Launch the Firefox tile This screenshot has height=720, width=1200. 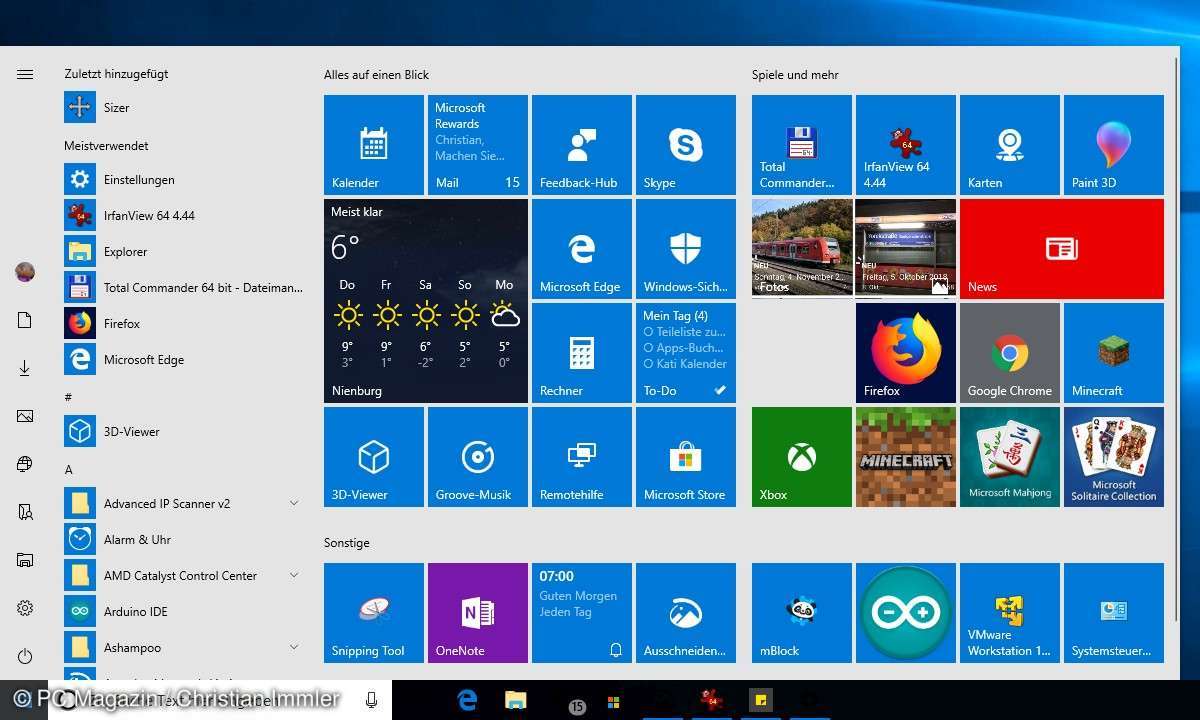pyautogui.click(x=906, y=353)
